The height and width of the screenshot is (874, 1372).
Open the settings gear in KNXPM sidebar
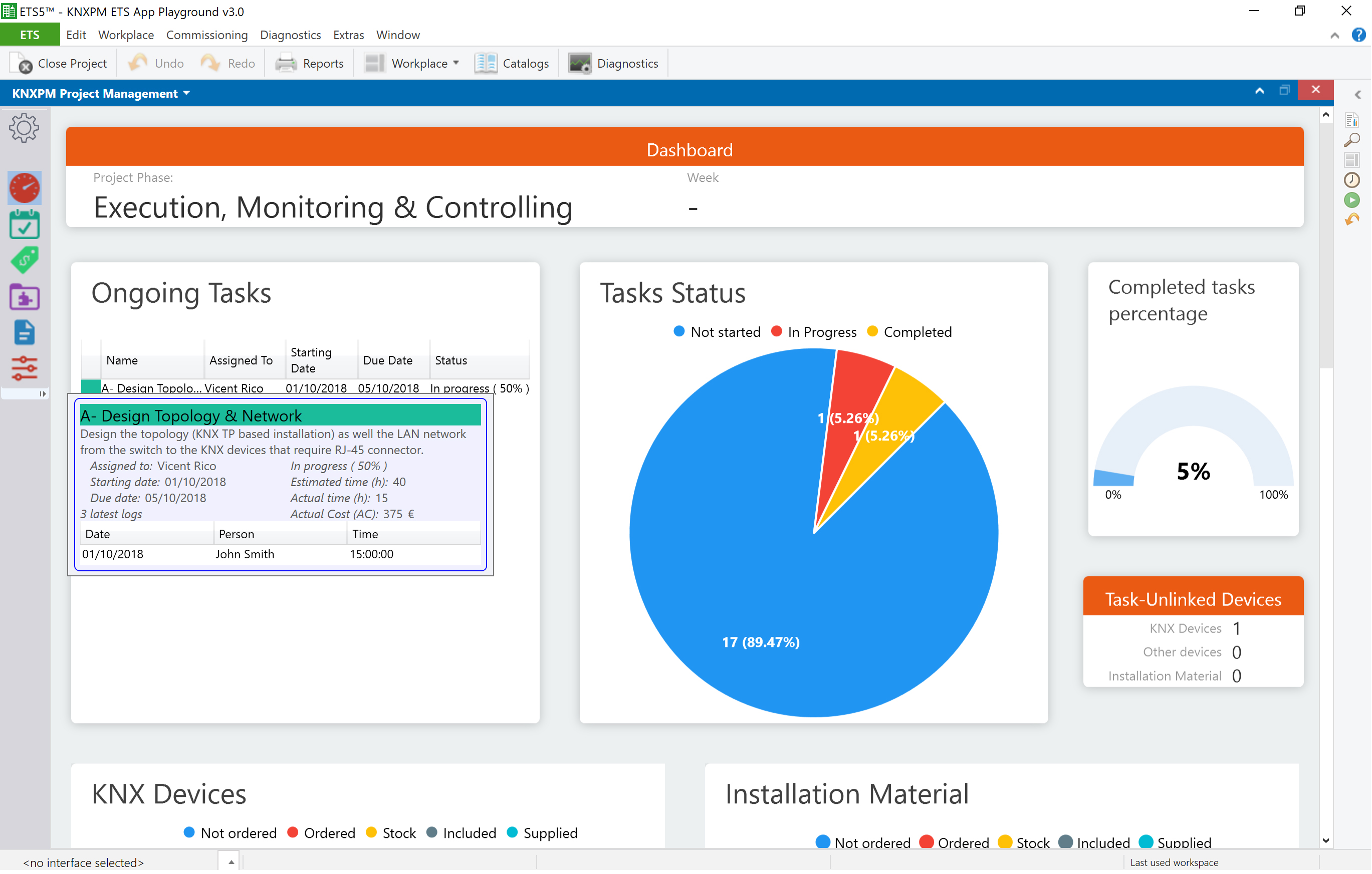click(24, 128)
